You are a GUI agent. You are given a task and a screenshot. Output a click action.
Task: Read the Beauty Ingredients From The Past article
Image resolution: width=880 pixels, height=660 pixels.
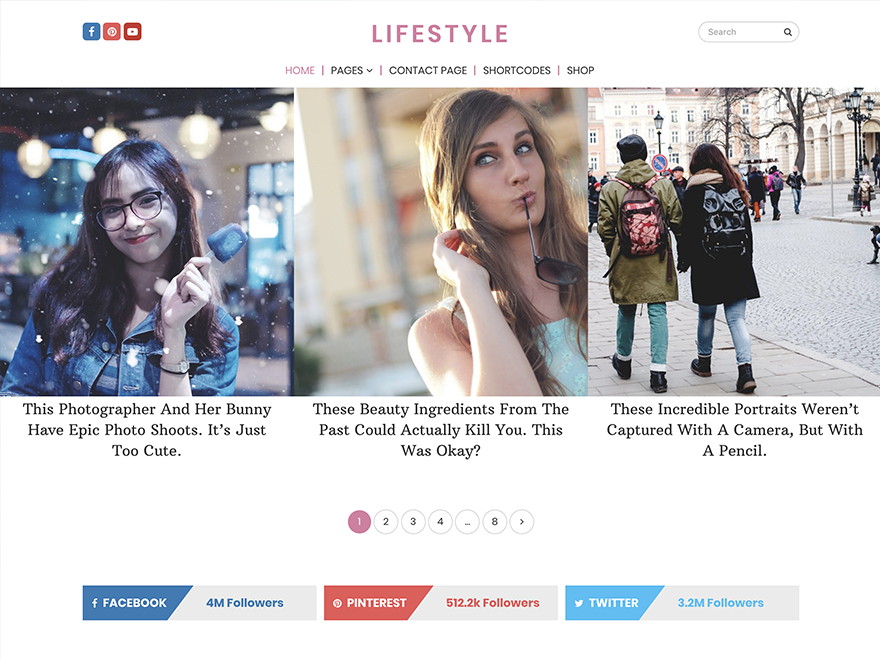pyautogui.click(x=441, y=430)
